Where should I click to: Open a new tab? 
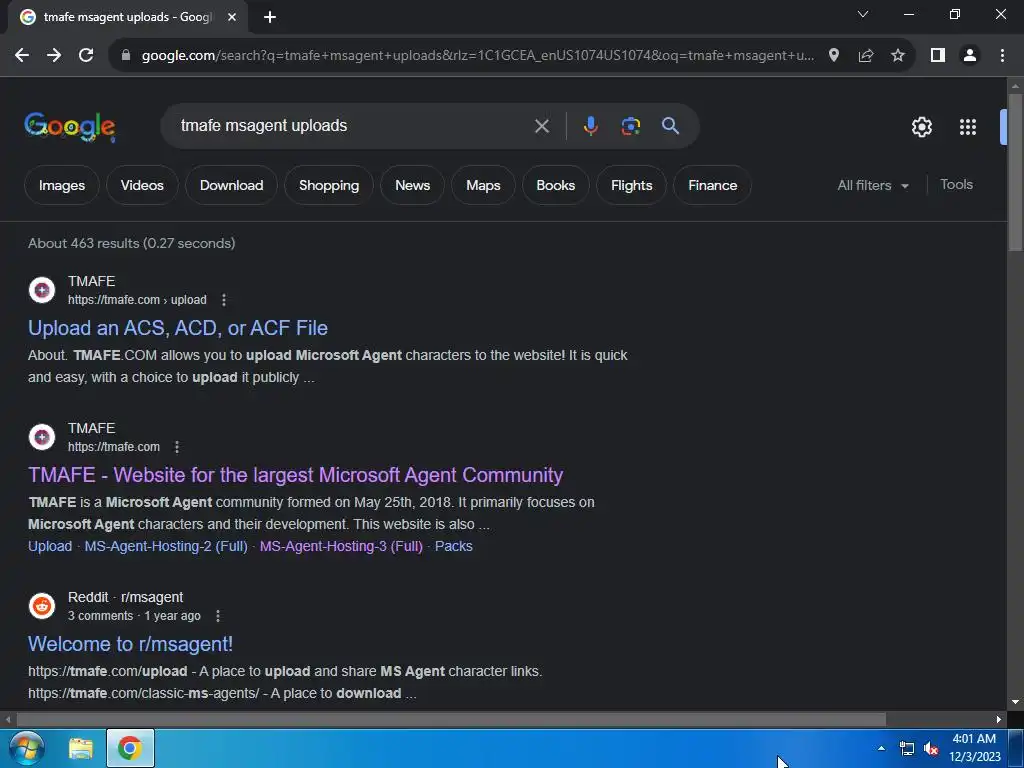pyautogui.click(x=270, y=17)
